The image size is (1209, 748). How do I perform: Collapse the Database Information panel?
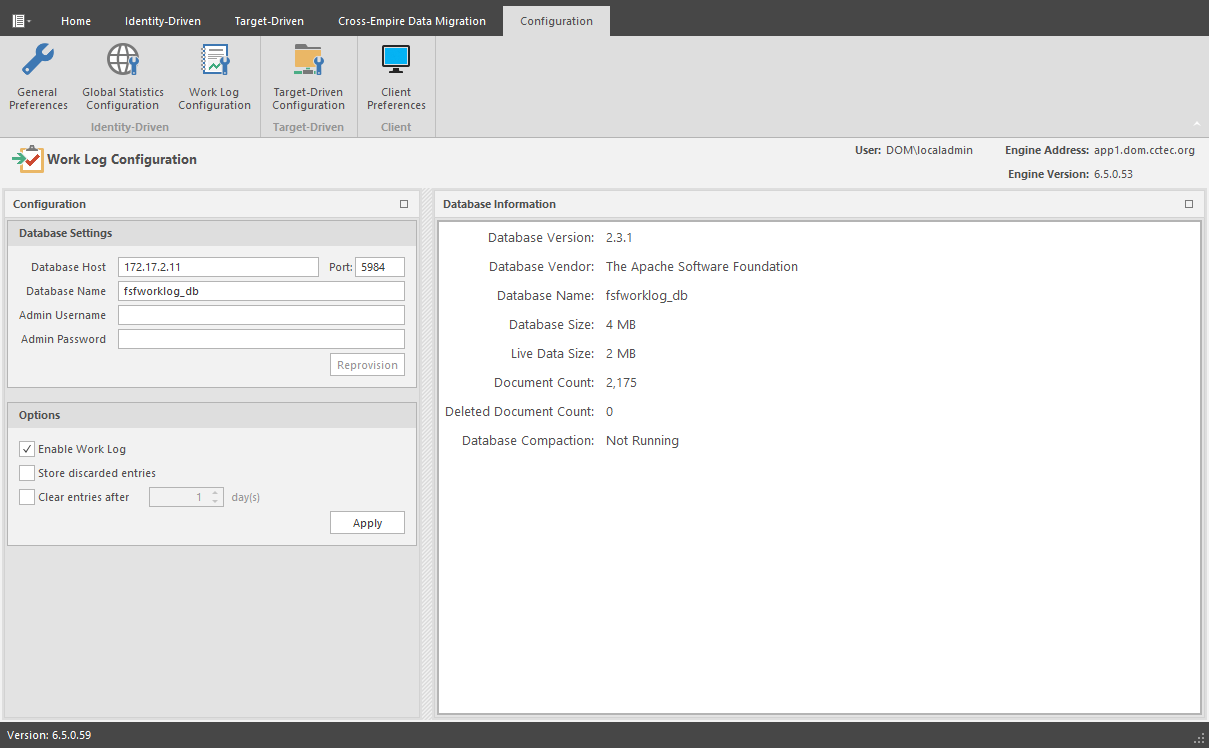click(1189, 203)
